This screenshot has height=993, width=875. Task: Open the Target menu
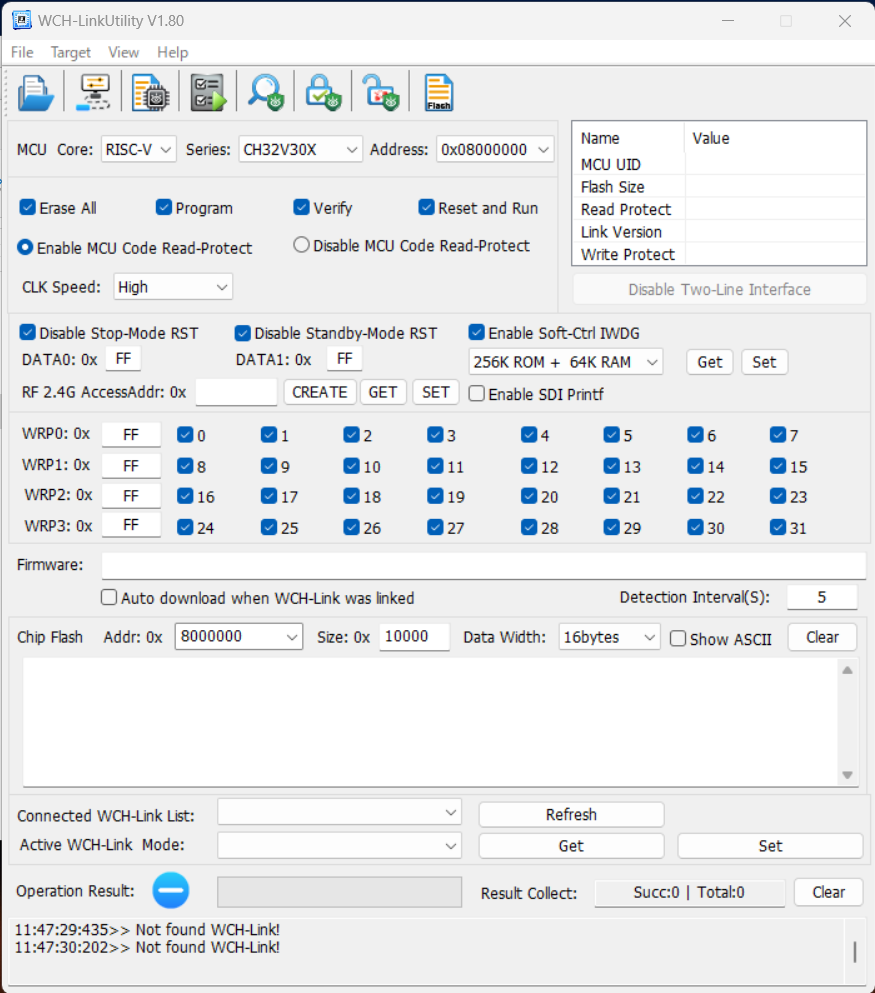pos(70,53)
